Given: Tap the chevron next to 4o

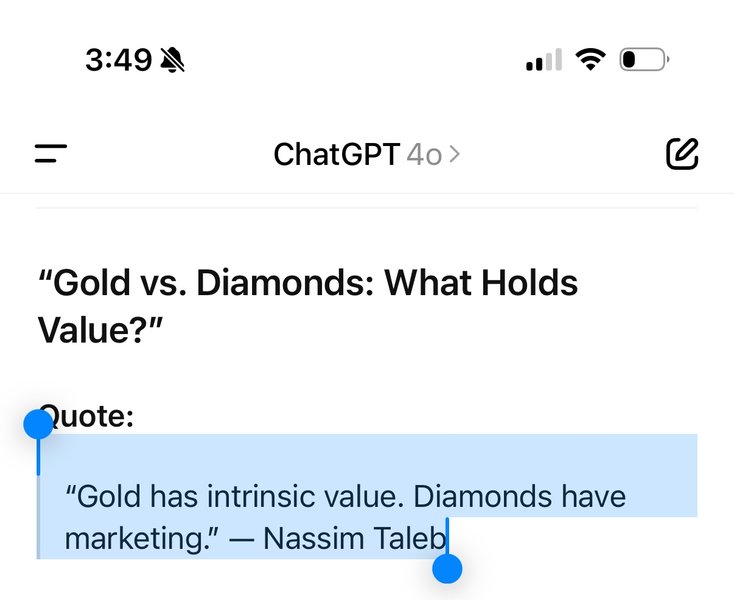Looking at the screenshot, I should [x=454, y=154].
